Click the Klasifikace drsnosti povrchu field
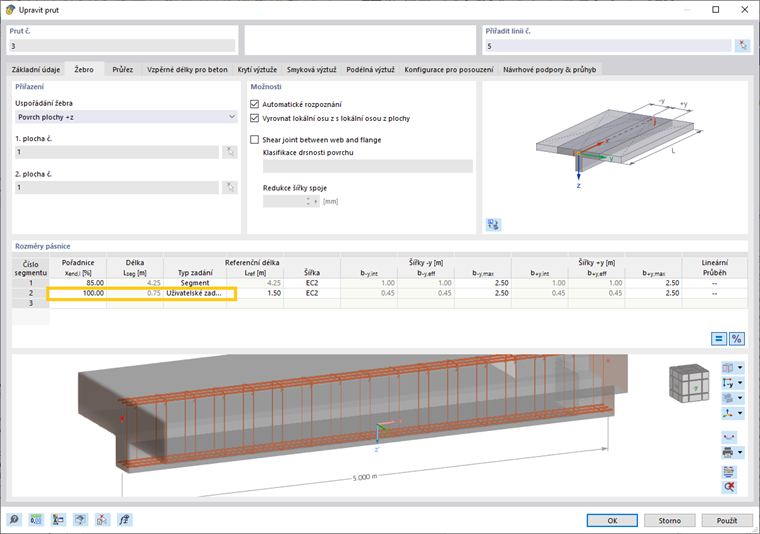The height and width of the screenshot is (534, 760). (368, 166)
